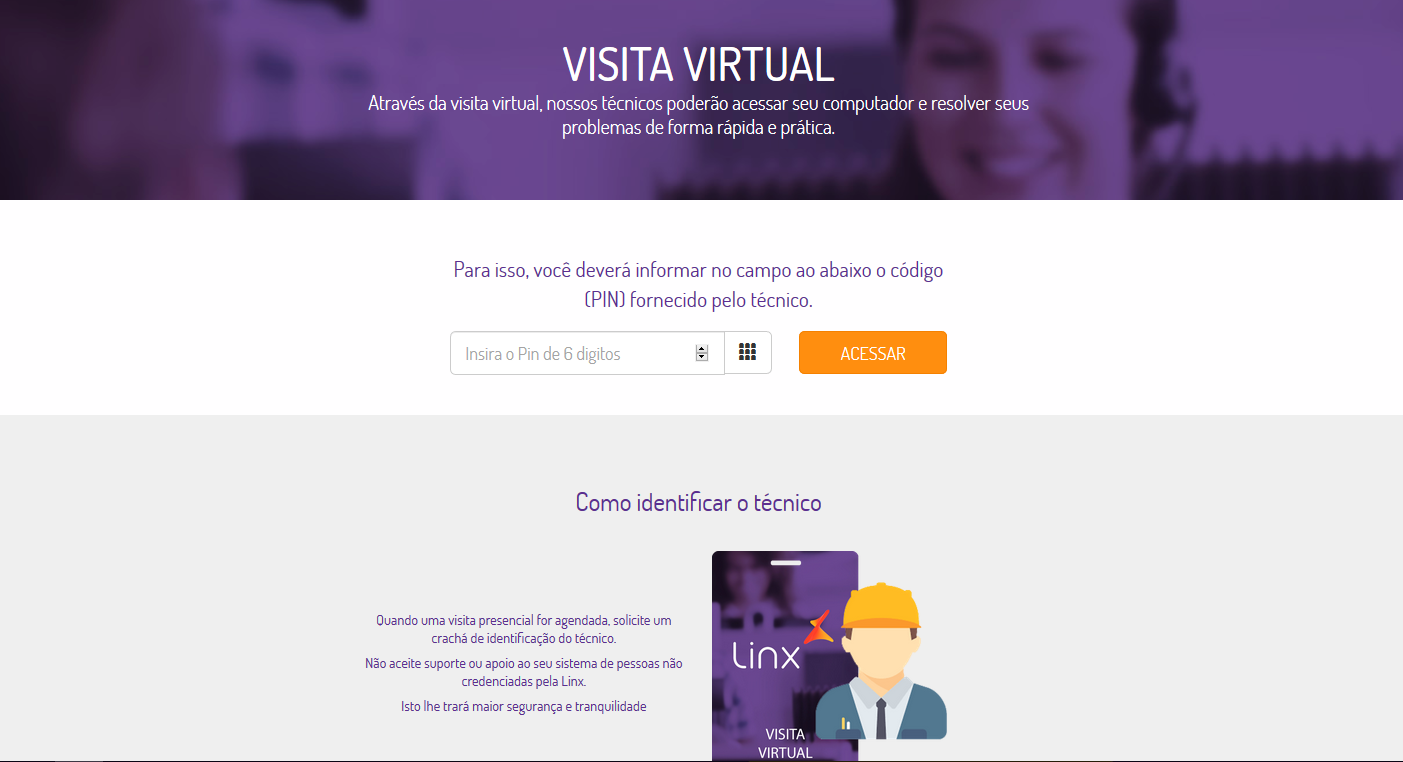This screenshot has width=1403, height=762.
Task: Click the purple ID badge card image
Action: pos(785,656)
